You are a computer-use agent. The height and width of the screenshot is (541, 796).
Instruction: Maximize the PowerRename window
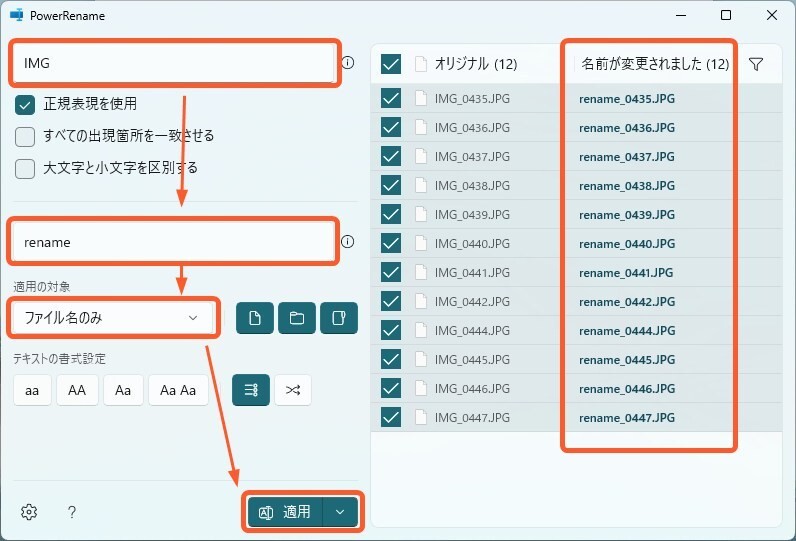point(726,15)
